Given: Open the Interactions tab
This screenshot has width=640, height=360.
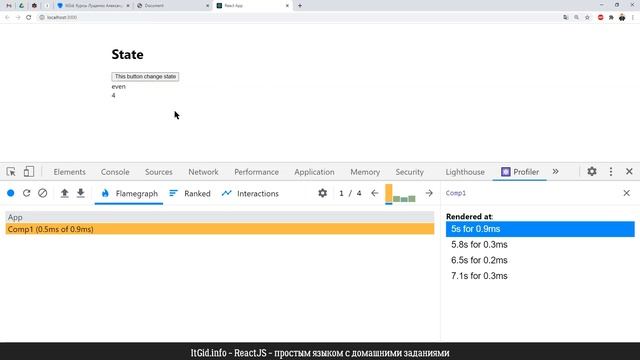Looking at the screenshot, I should (x=250, y=193).
